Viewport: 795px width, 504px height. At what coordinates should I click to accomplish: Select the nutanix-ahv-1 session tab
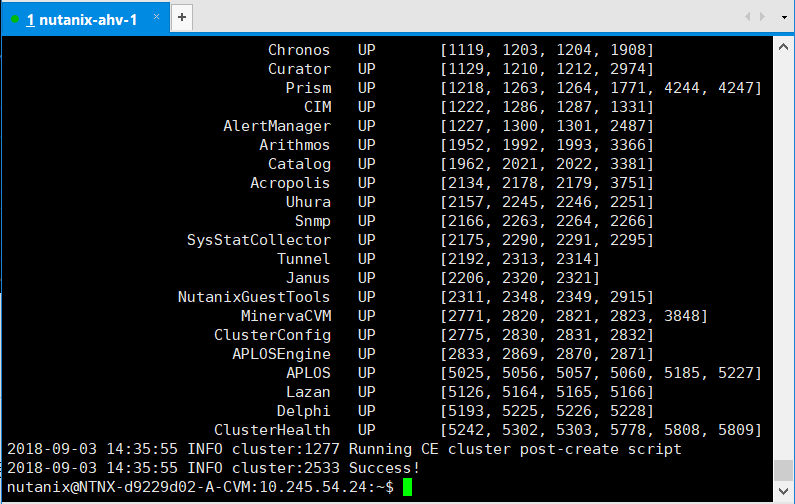point(85,19)
